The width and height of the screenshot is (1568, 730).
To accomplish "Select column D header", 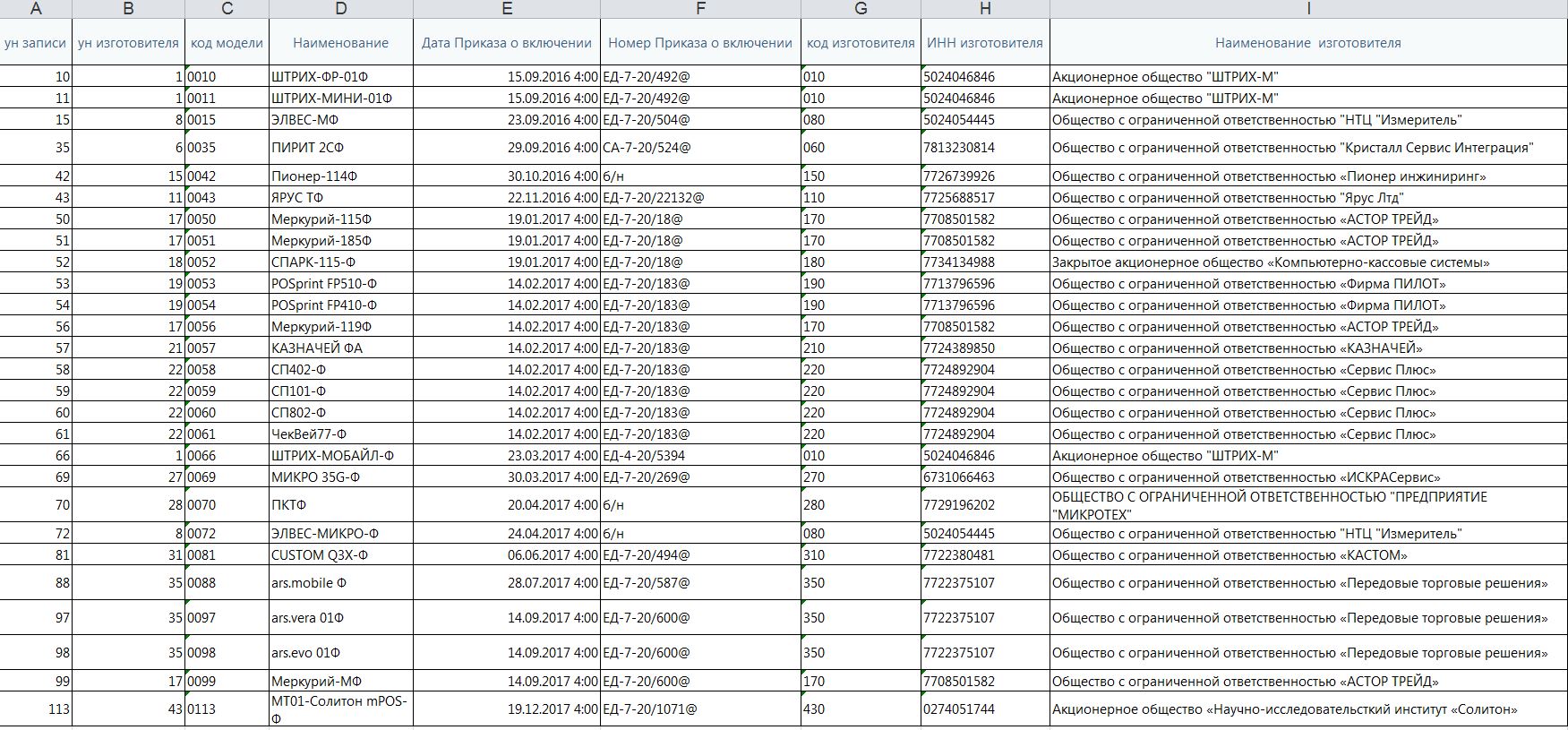I will [341, 9].
